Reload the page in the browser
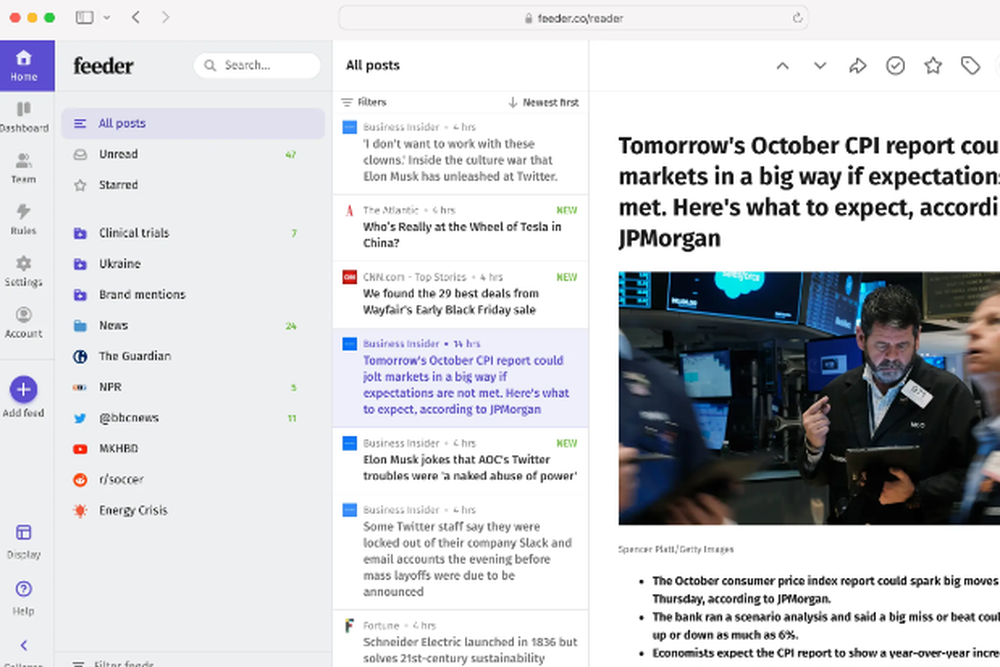The image size is (1000, 667). [797, 18]
